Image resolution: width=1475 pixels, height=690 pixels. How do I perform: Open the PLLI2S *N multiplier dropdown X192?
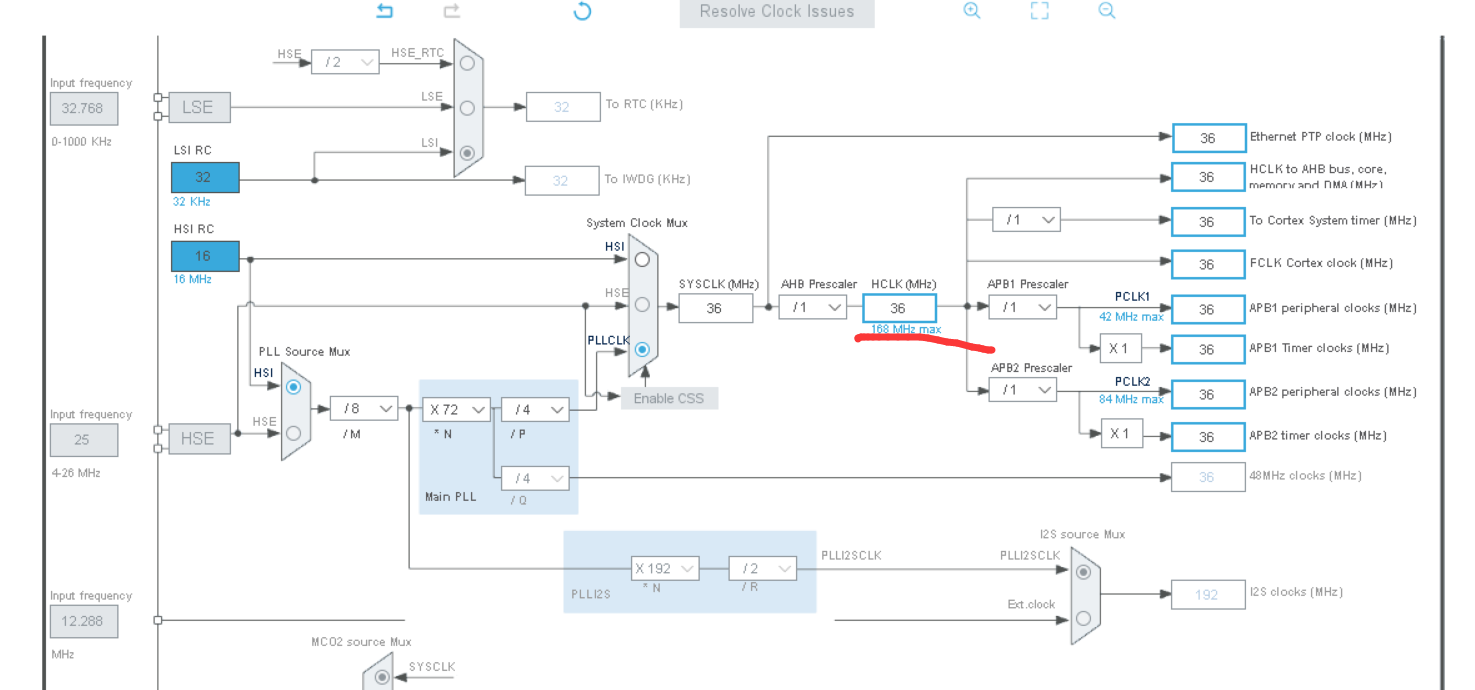(665, 568)
